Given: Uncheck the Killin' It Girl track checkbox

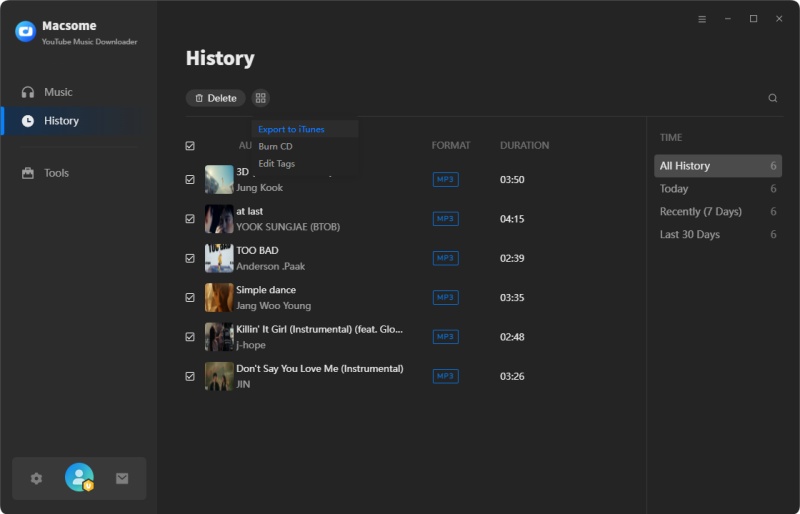Looking at the screenshot, I should tap(190, 337).
